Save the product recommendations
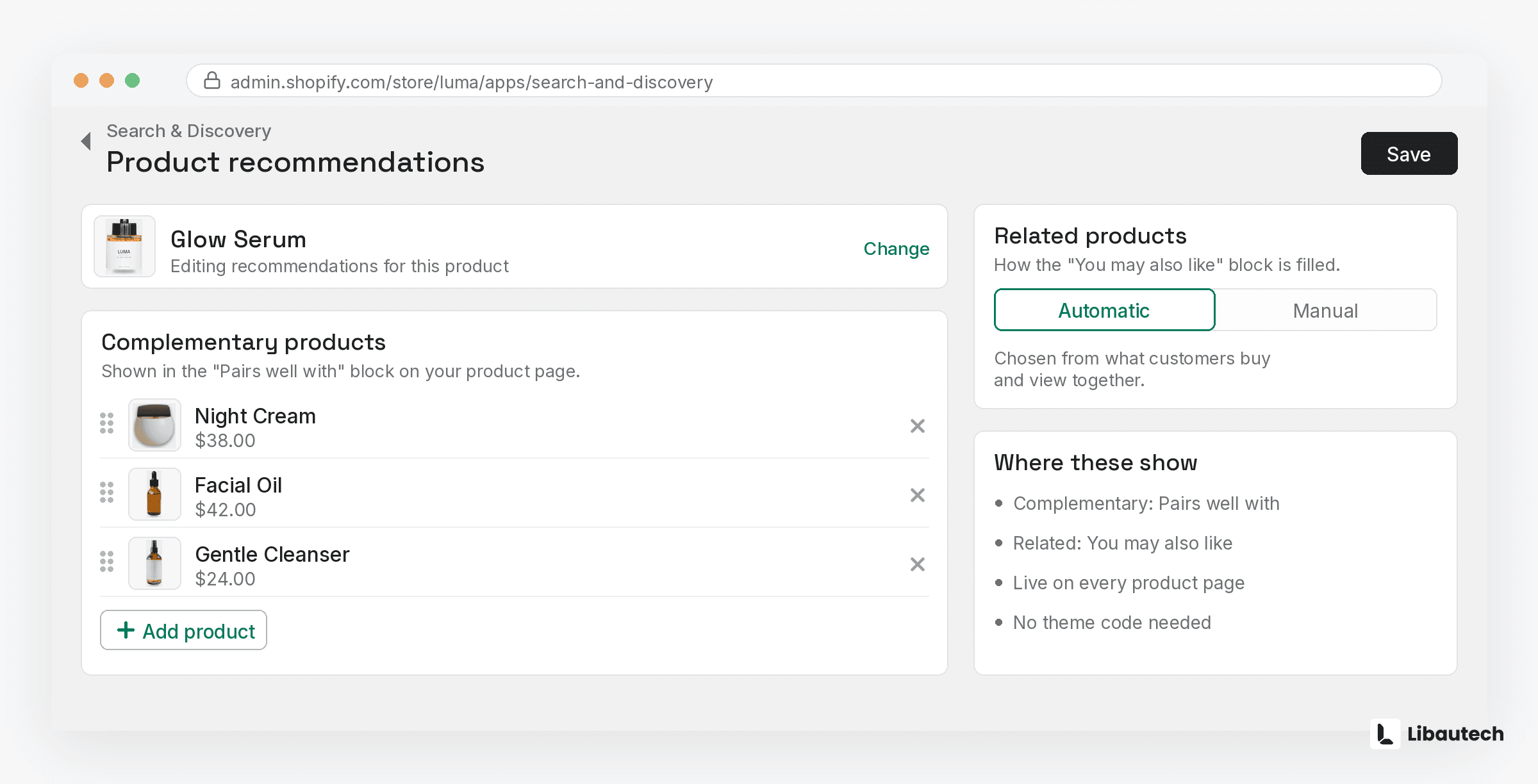The image size is (1538, 784). tap(1409, 154)
